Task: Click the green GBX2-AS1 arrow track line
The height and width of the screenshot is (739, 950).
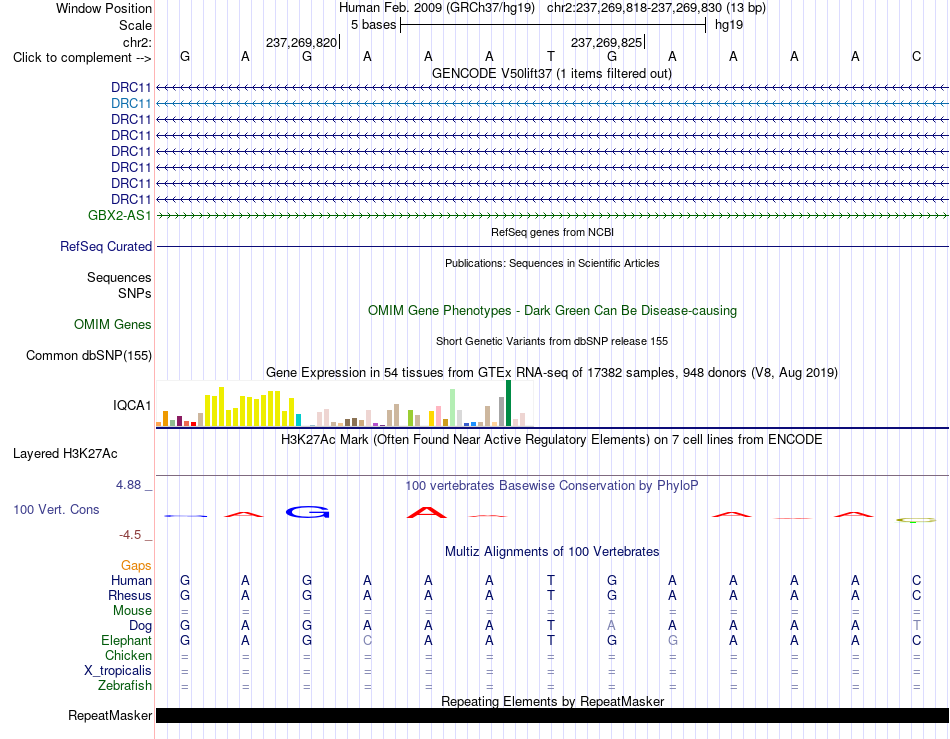Action: click(552, 216)
